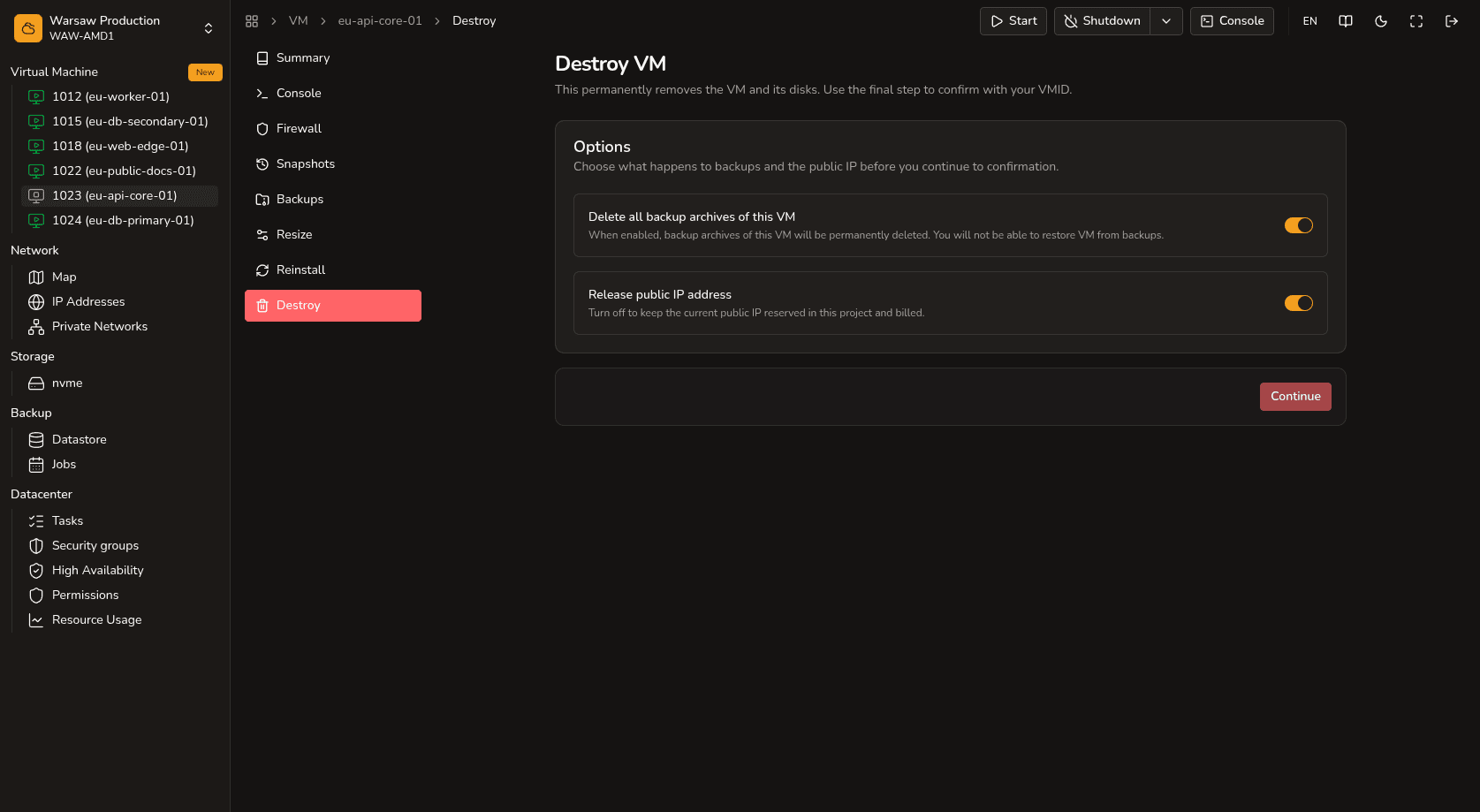Image resolution: width=1480 pixels, height=812 pixels.
Task: Click the VM 1015 eu-db-secondary-01 monitor icon
Action: tap(36, 122)
